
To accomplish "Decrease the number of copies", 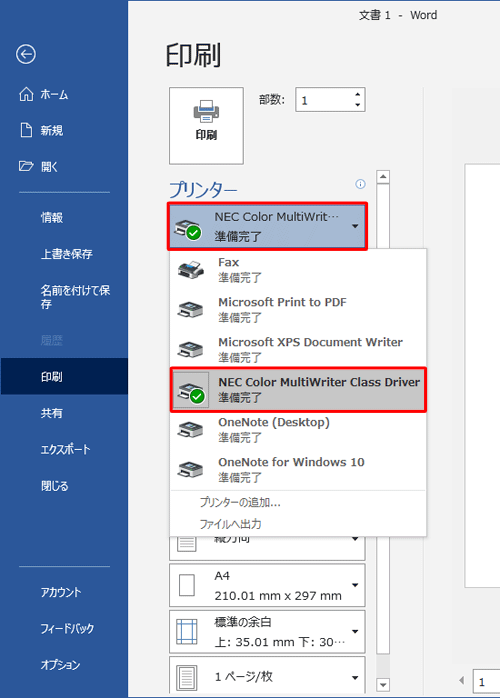I will click(358, 105).
